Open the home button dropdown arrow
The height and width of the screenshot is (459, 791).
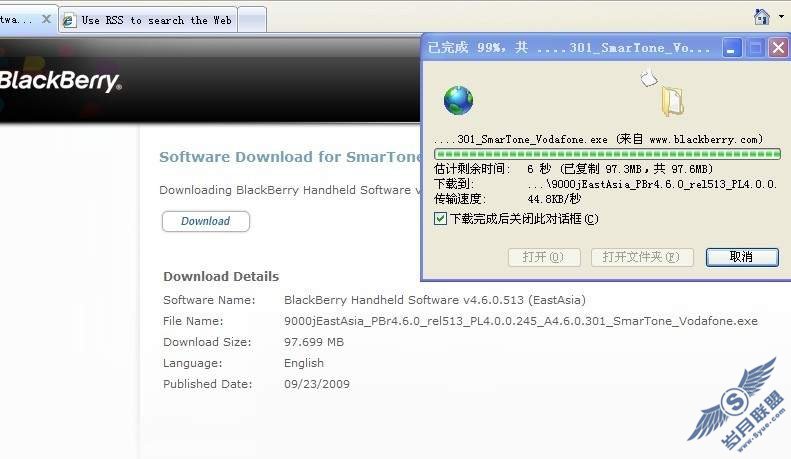pos(781,17)
